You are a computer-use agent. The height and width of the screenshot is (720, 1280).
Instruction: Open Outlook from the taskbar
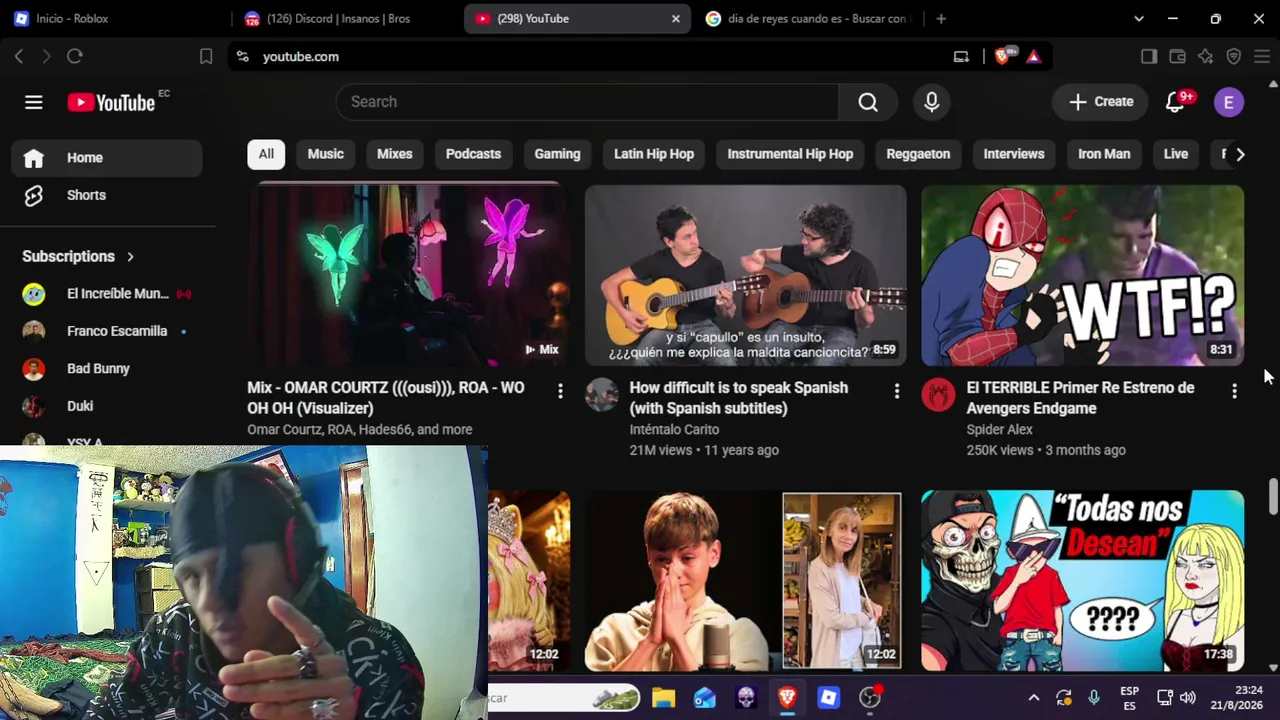click(x=705, y=698)
